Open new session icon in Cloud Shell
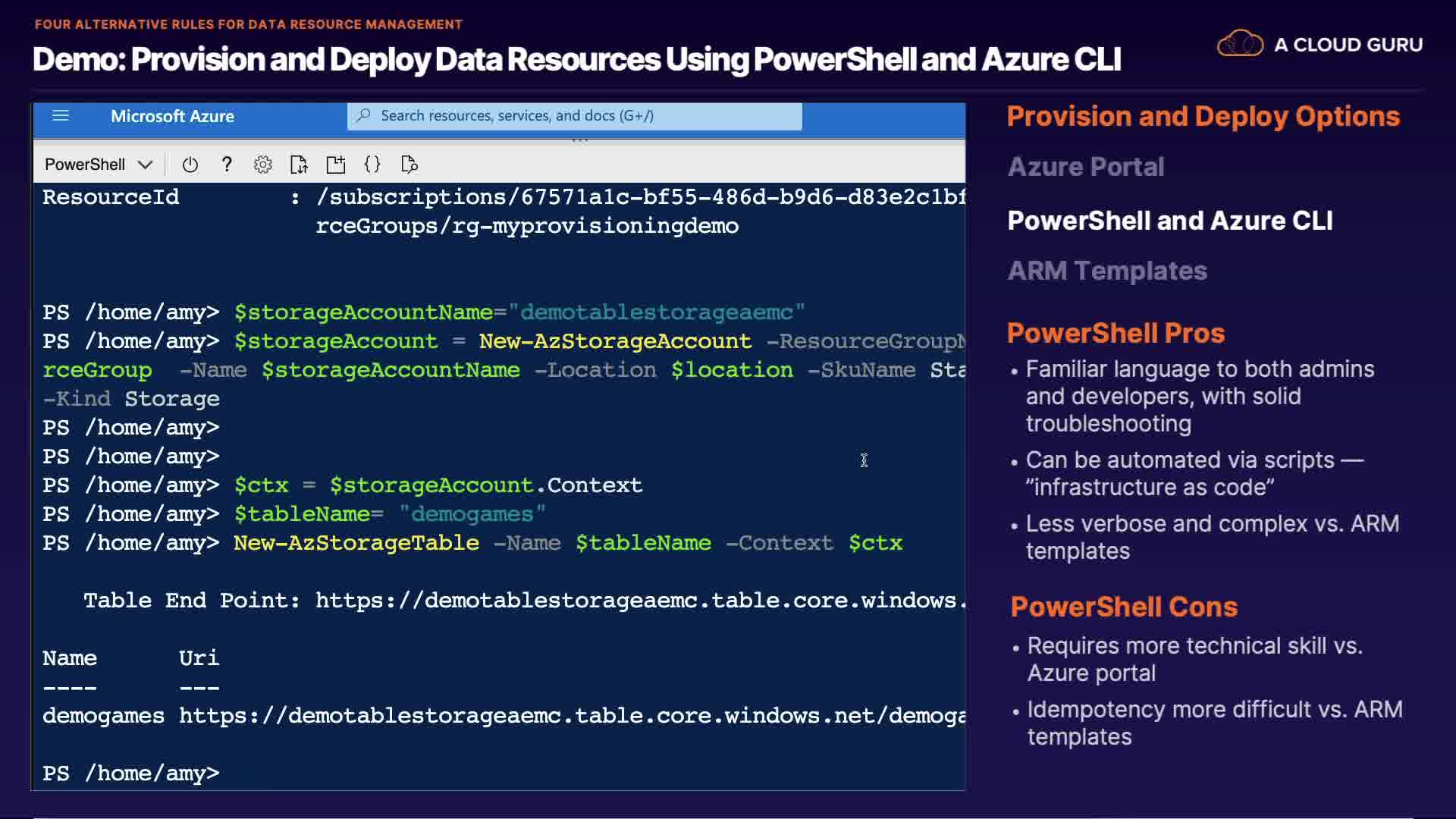The width and height of the screenshot is (1456, 819). tap(335, 165)
